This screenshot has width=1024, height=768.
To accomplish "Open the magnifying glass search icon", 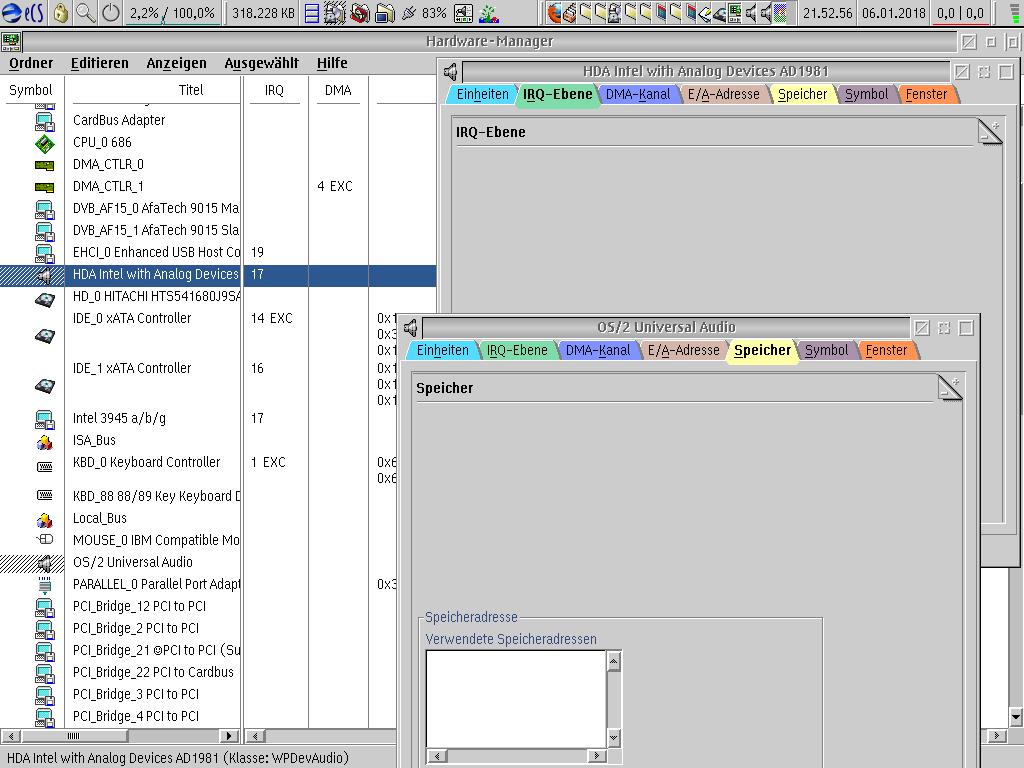I will coord(85,12).
